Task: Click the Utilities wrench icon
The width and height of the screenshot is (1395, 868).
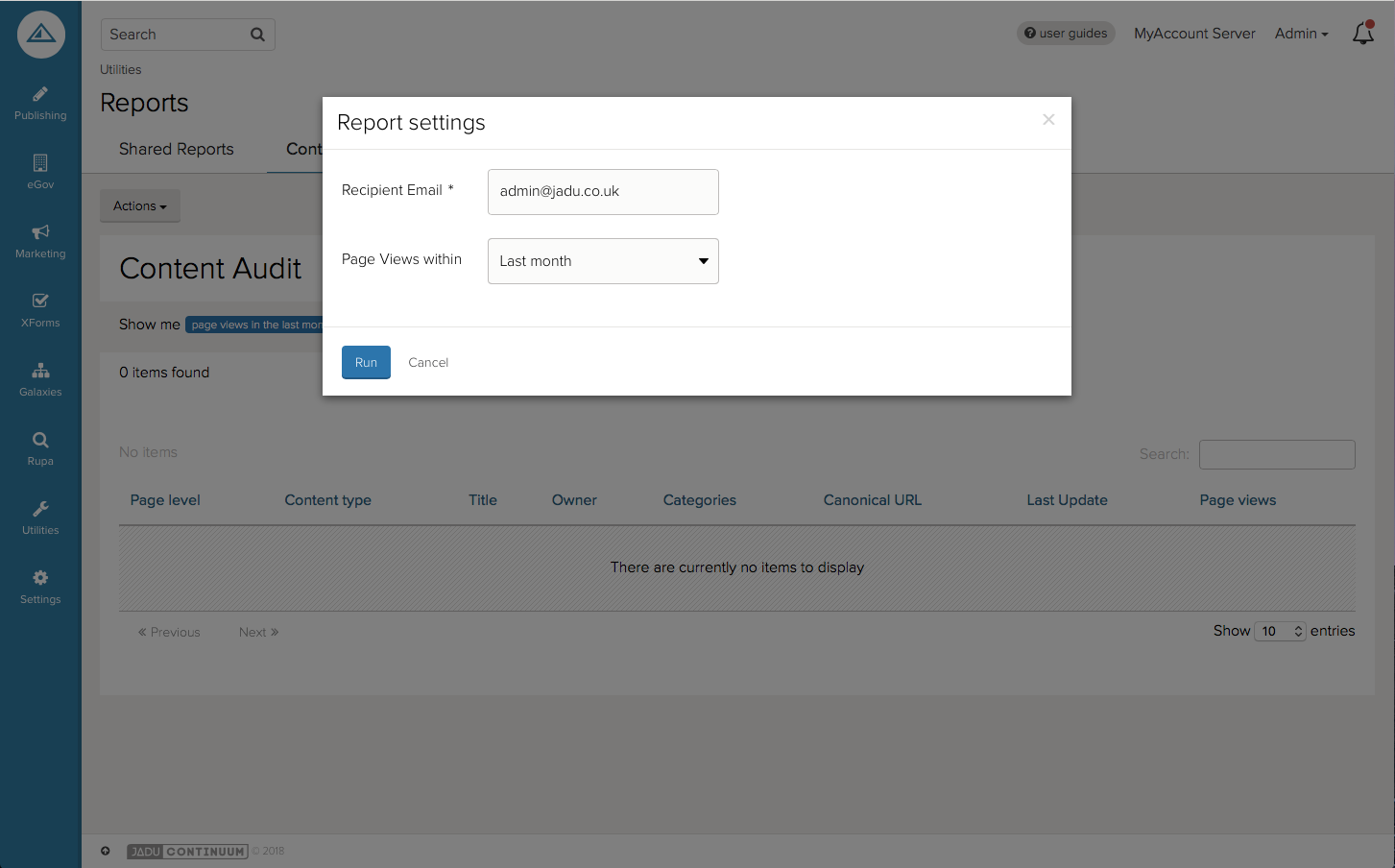Action: pos(40,510)
